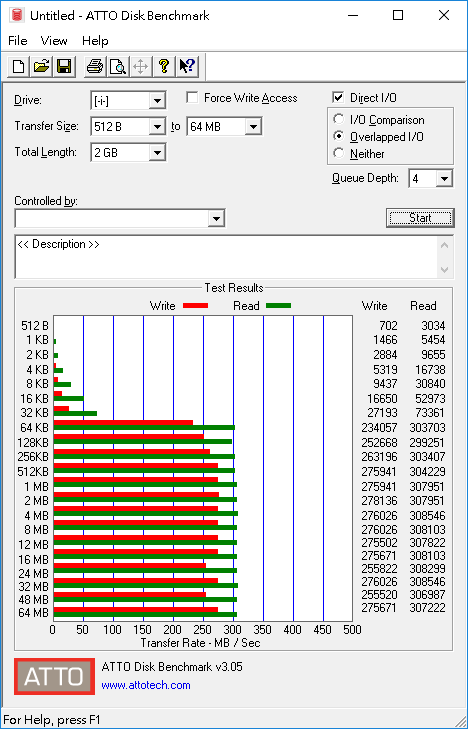Minimize the benchmark window
The width and height of the screenshot is (468, 729).
pos(354,15)
